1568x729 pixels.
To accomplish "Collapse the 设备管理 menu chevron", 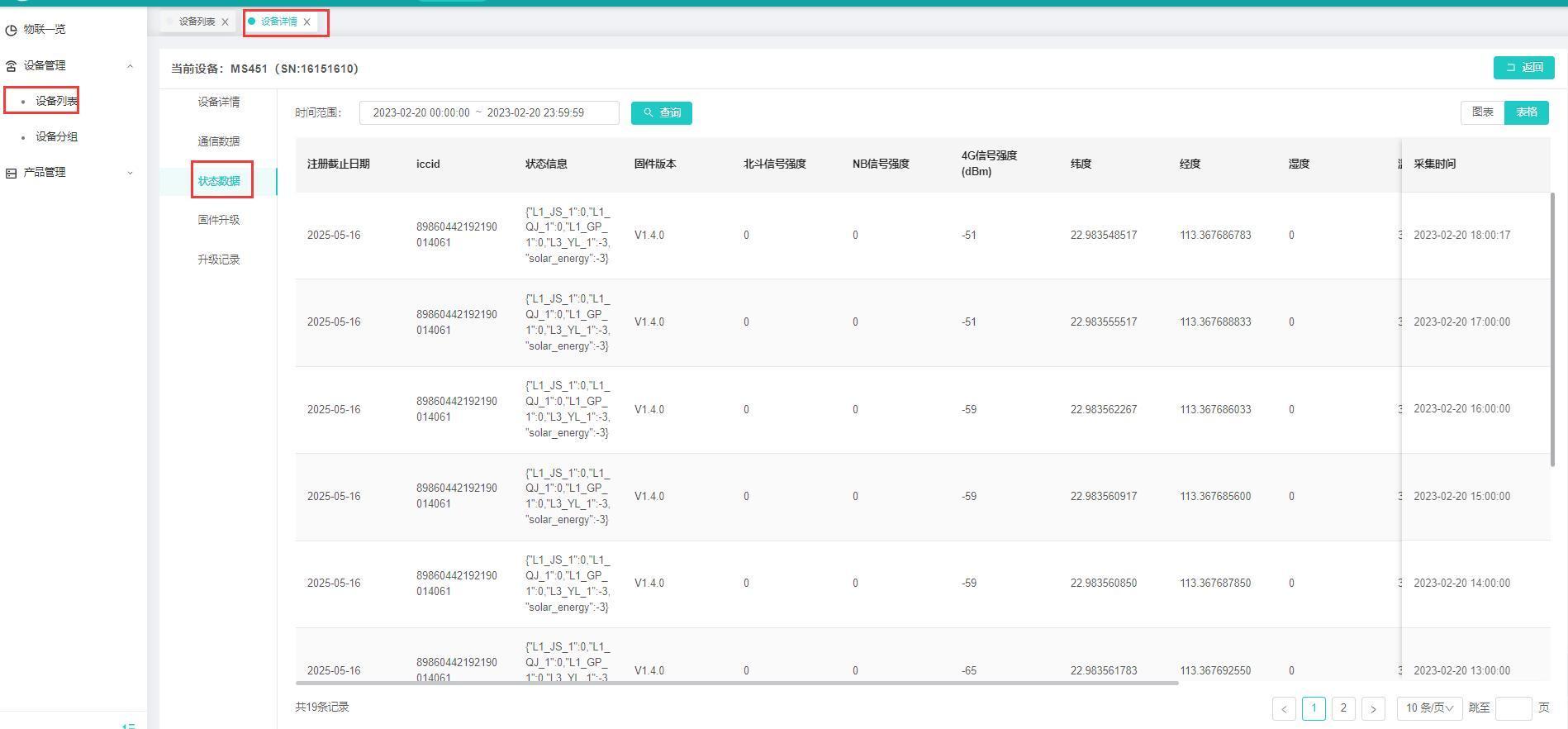I will [130, 66].
